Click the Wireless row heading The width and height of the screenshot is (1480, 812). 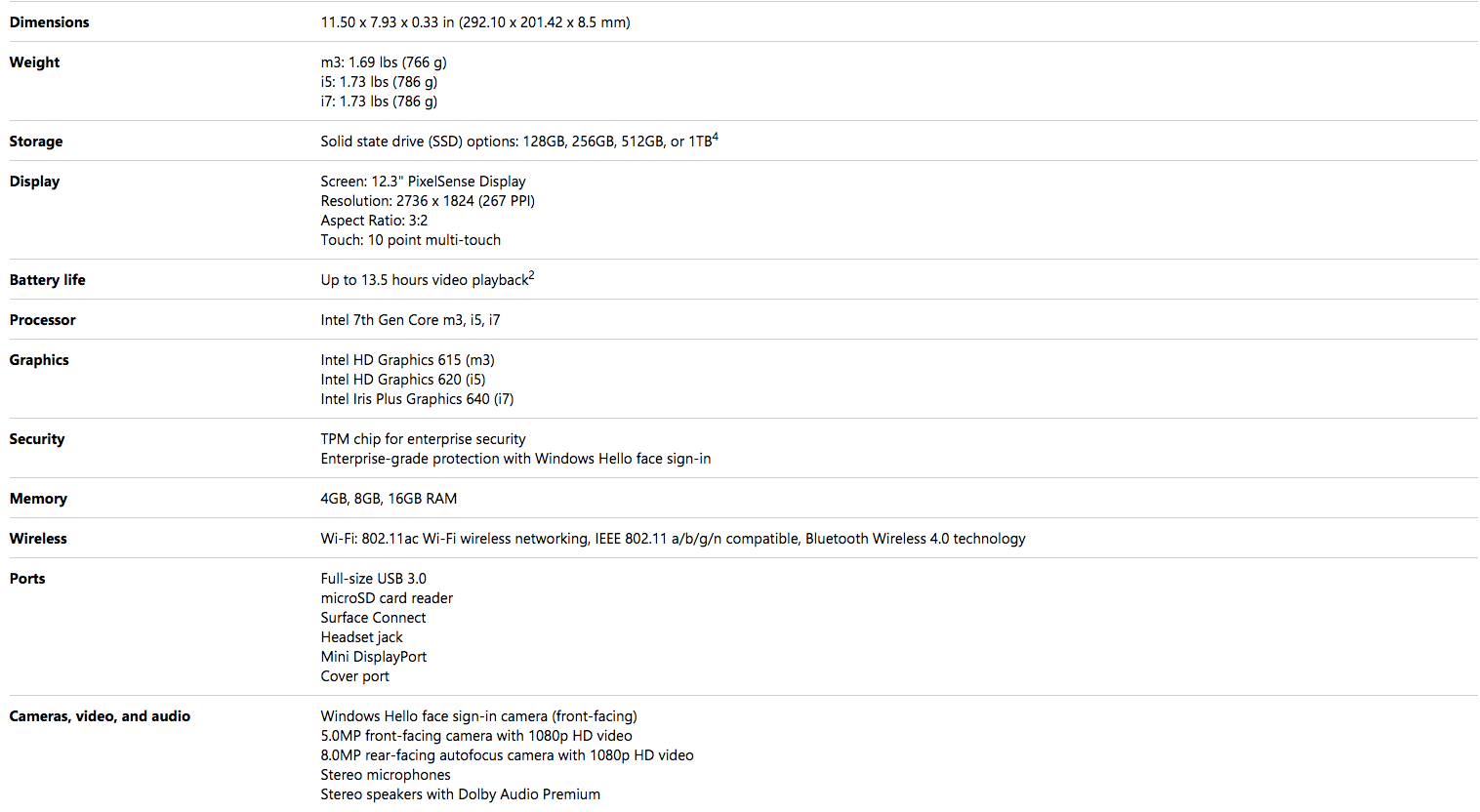point(38,539)
